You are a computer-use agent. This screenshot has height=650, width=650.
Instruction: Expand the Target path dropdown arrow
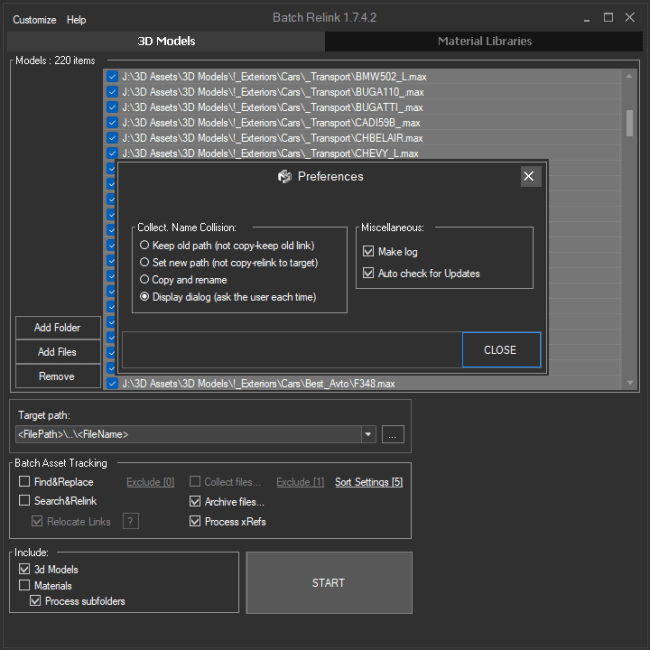(368, 434)
